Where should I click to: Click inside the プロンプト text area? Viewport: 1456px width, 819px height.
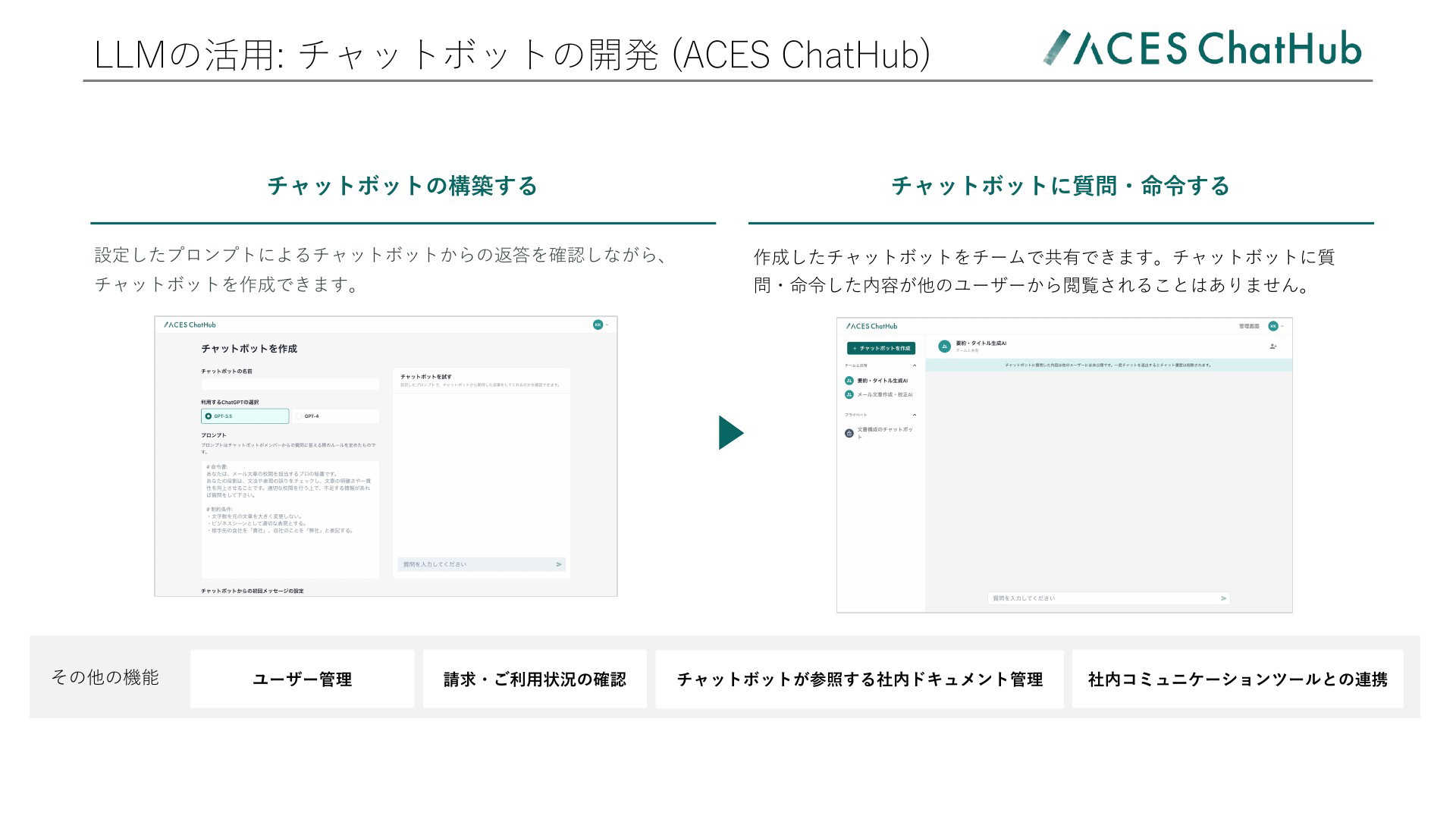click(x=290, y=519)
